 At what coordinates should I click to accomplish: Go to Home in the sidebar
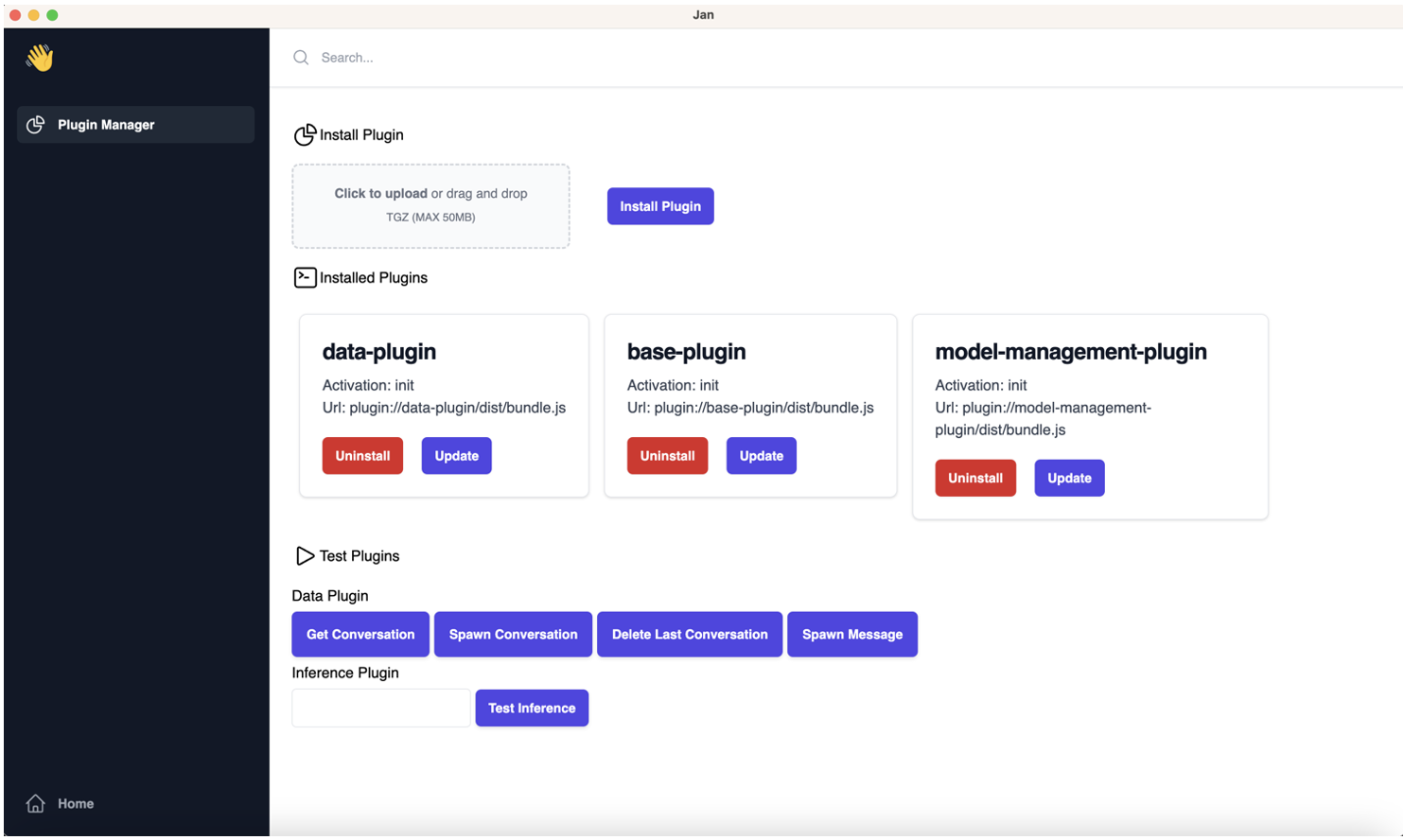point(75,803)
